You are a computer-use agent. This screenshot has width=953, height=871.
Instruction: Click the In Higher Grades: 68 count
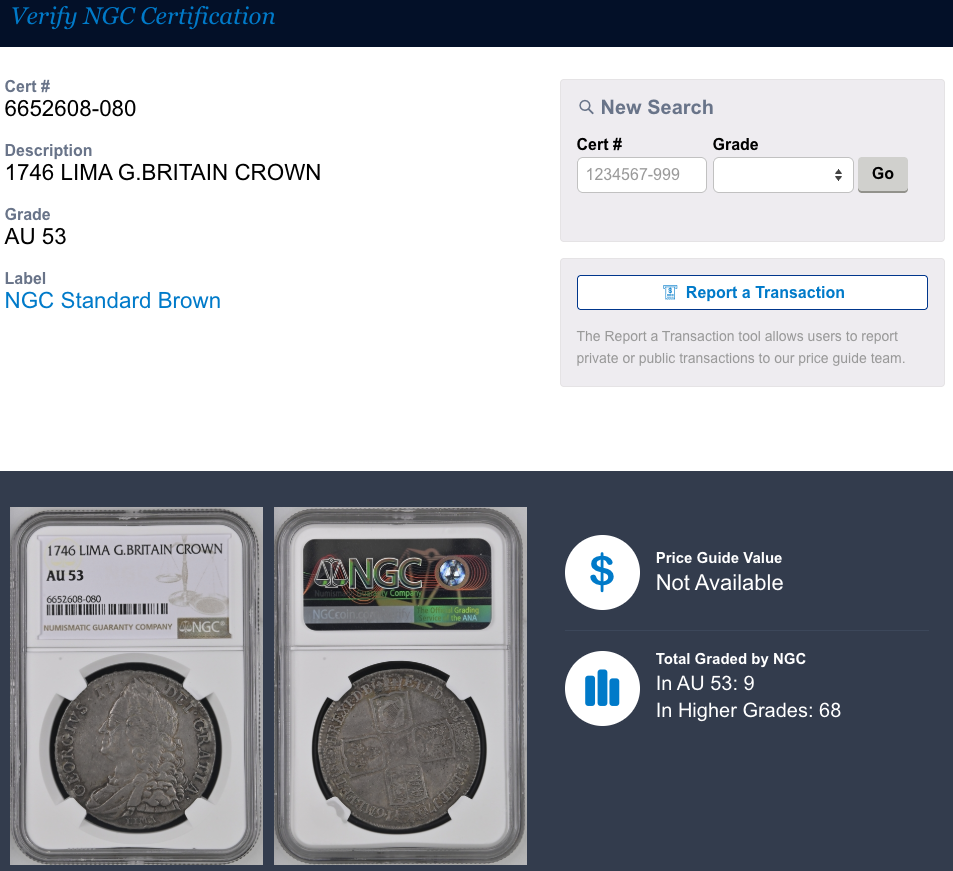pyautogui.click(x=748, y=711)
